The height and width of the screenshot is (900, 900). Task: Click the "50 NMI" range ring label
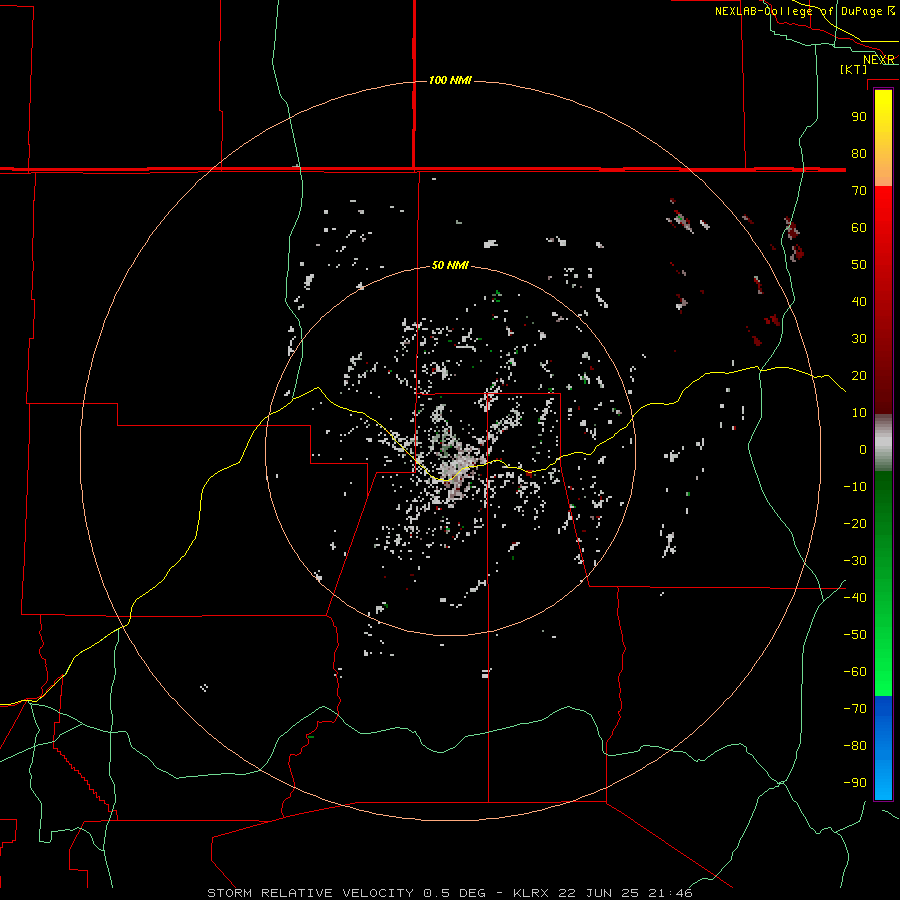click(x=450, y=265)
